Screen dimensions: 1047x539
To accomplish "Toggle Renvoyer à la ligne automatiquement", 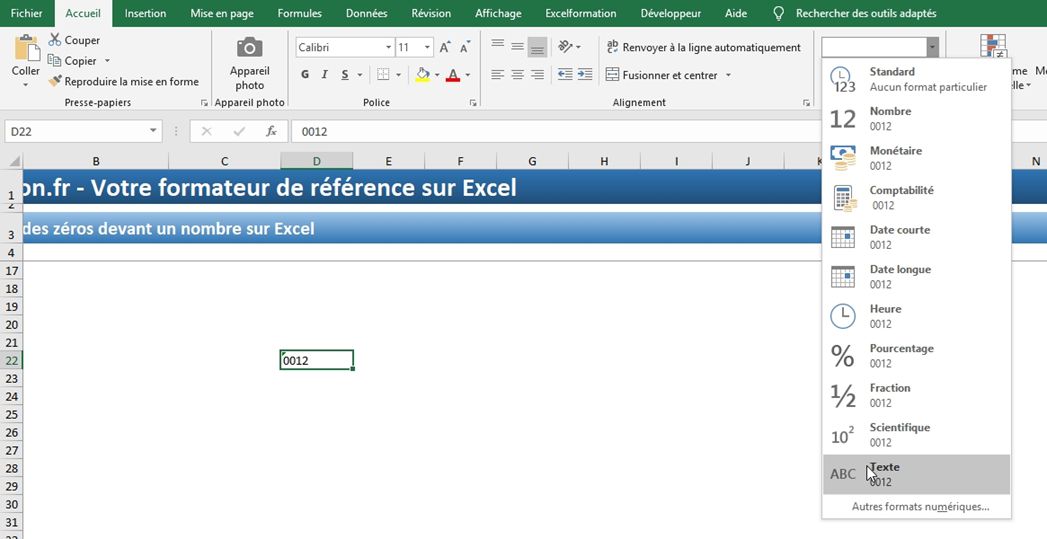I will pos(704,48).
